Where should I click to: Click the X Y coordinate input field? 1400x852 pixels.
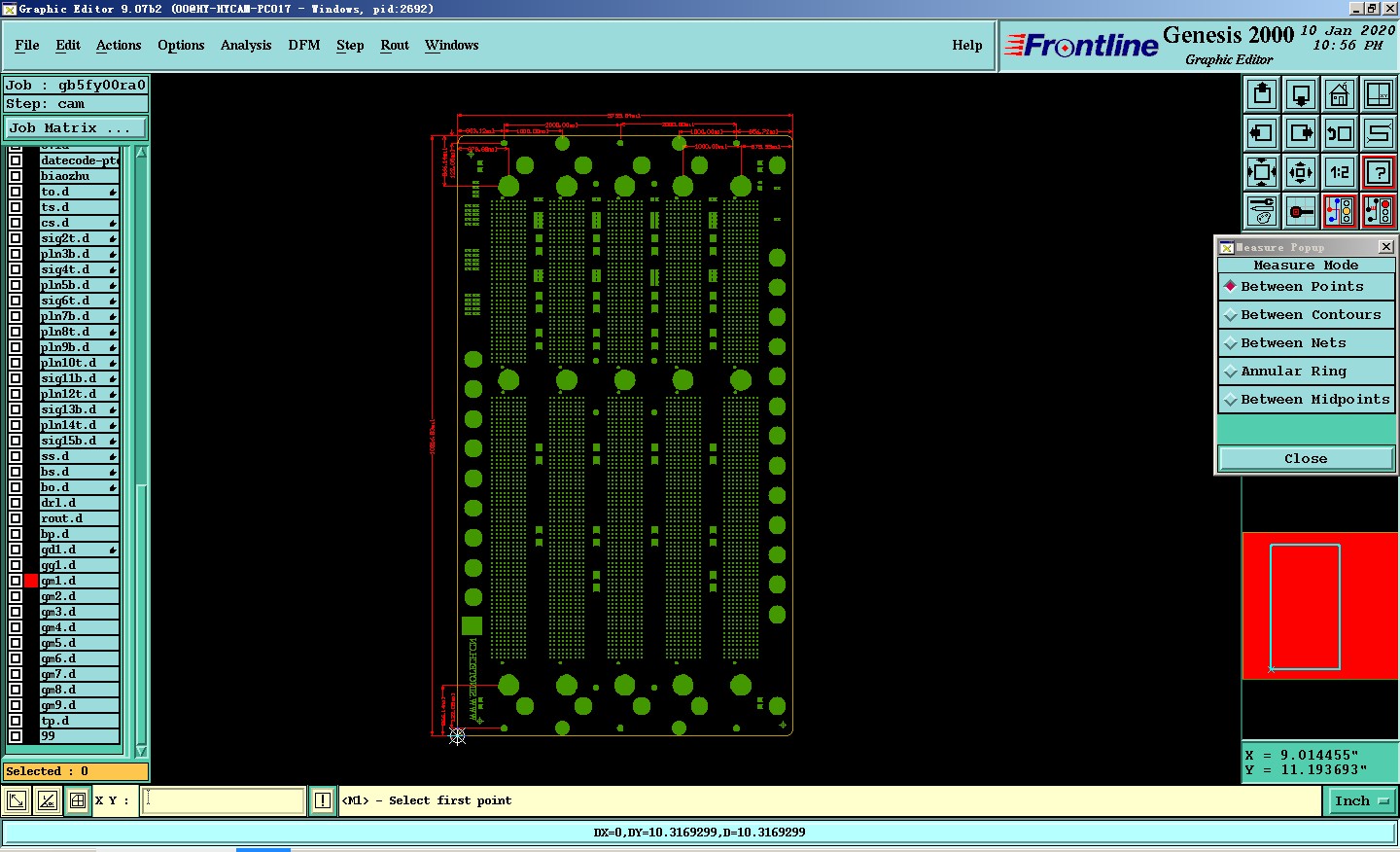click(x=224, y=800)
